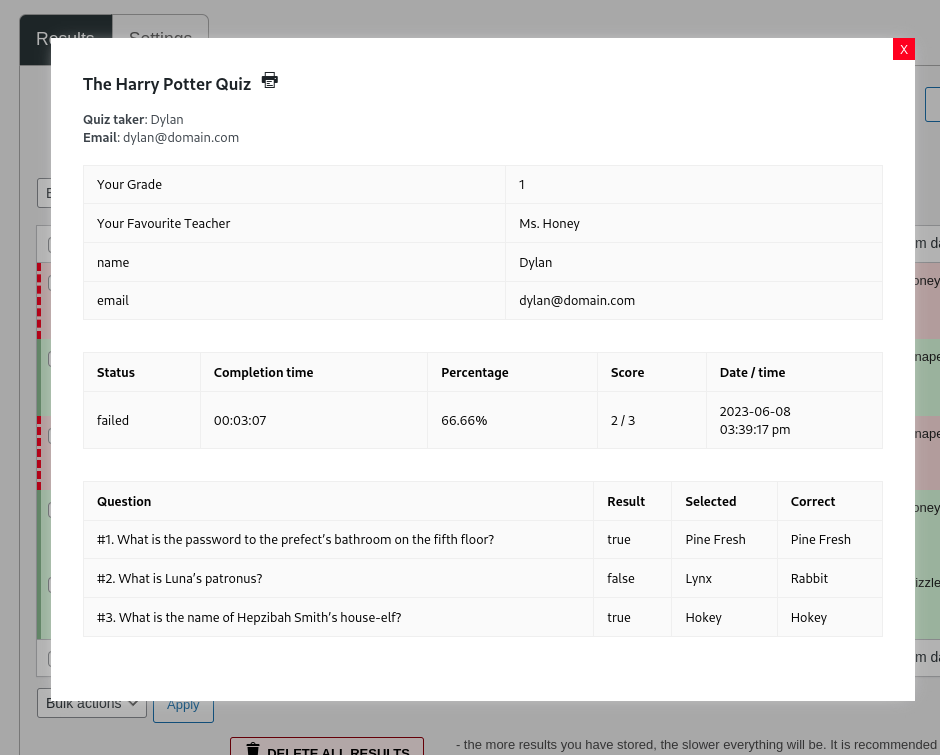The width and height of the screenshot is (940, 755).
Task: Click the 2 / 3 score cell
Action: (623, 420)
